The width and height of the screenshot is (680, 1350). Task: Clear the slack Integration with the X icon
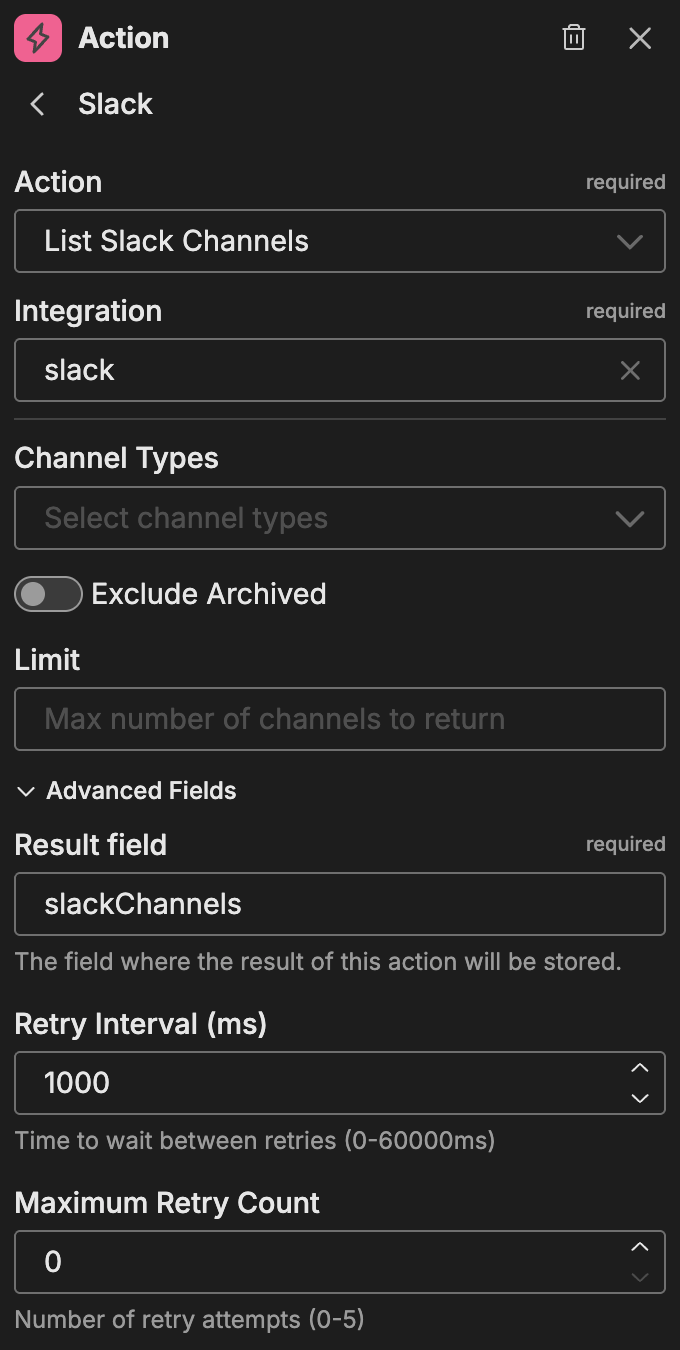point(630,370)
